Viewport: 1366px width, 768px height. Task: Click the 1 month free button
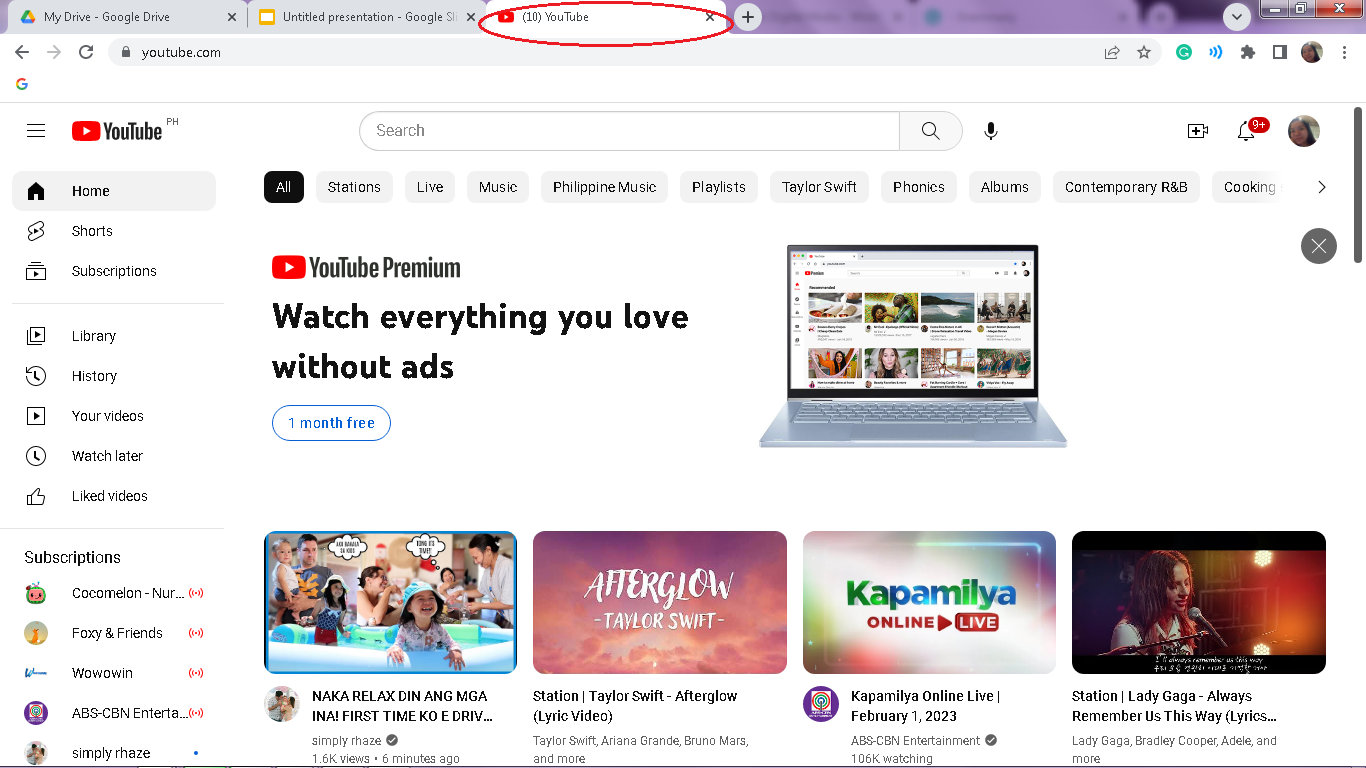tap(331, 423)
